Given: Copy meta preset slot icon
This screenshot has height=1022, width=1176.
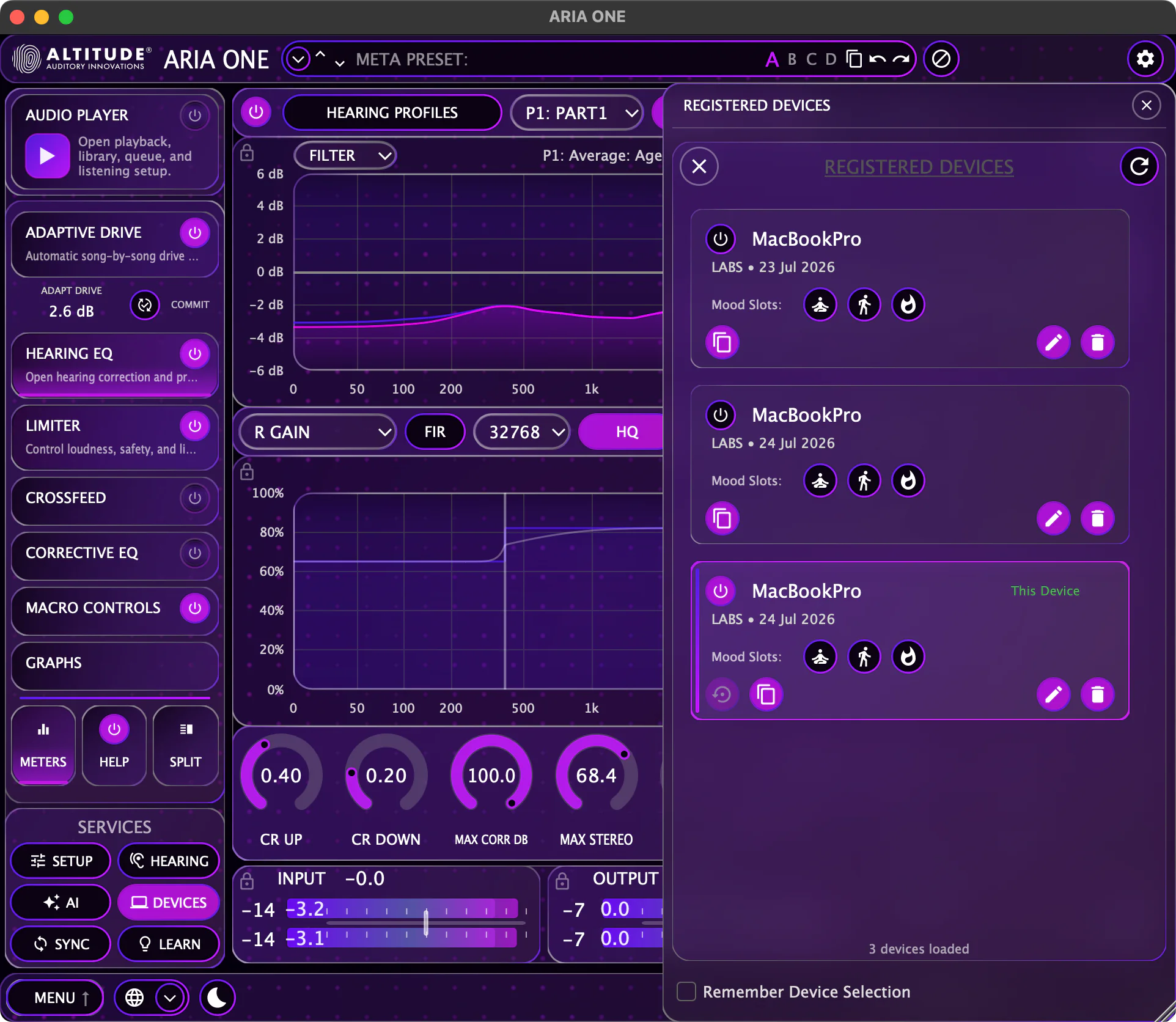Looking at the screenshot, I should click(854, 59).
